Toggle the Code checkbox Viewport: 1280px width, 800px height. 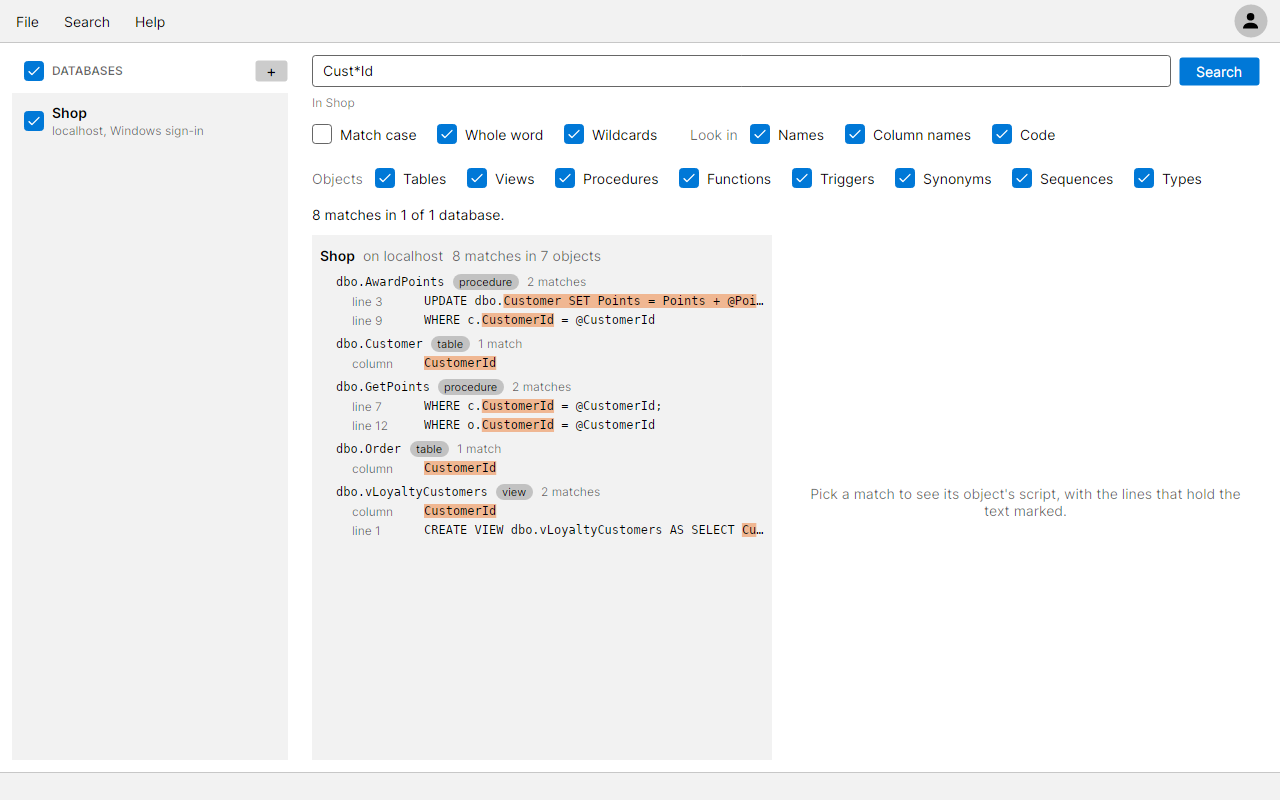coord(1002,134)
